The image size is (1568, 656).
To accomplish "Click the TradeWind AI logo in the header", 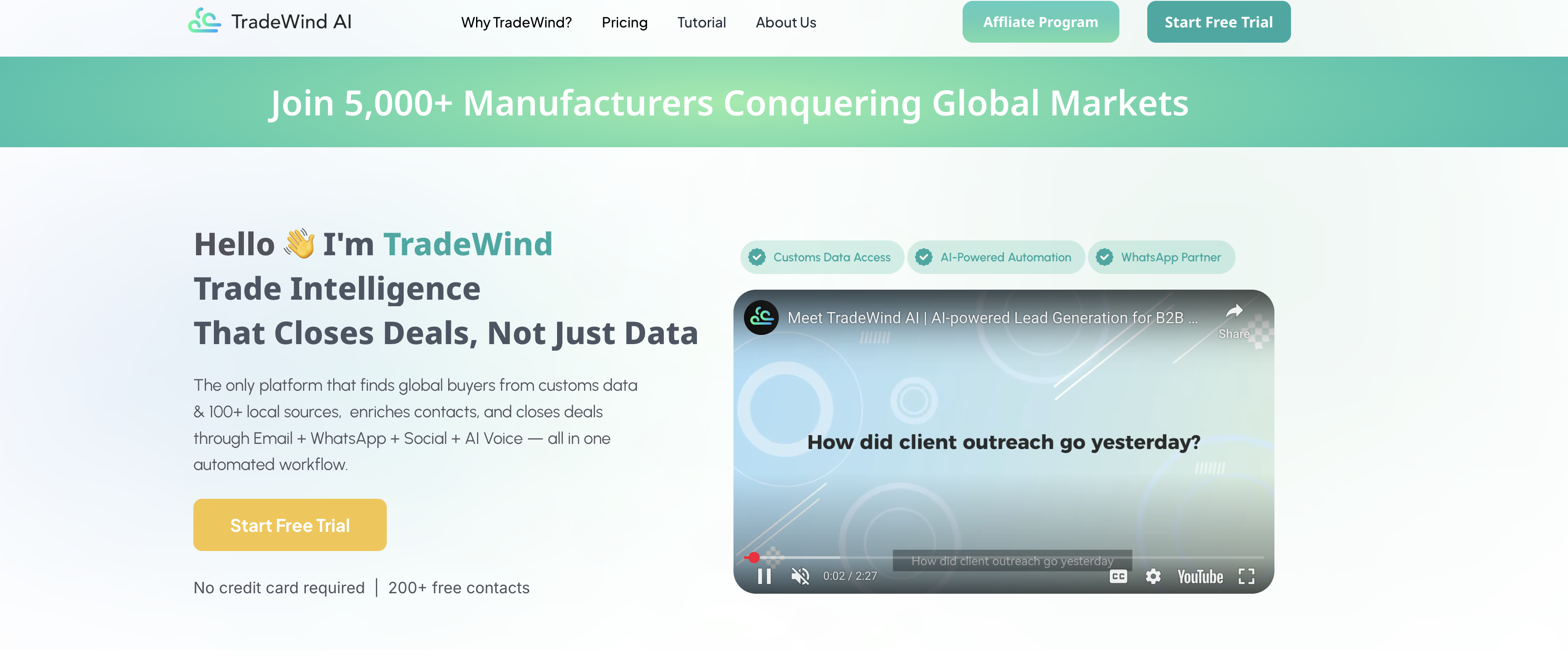I will pos(270,22).
